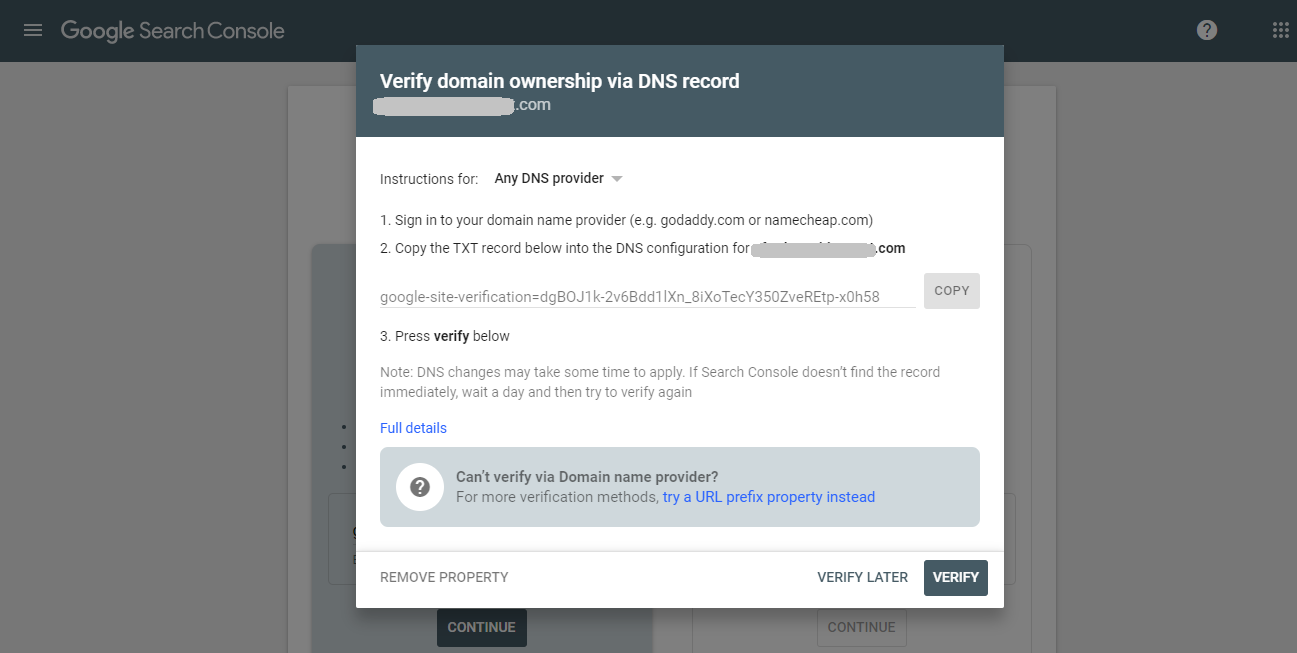Click the REMOVE PROPERTY button
Viewport: 1297px width, 653px height.
click(444, 577)
